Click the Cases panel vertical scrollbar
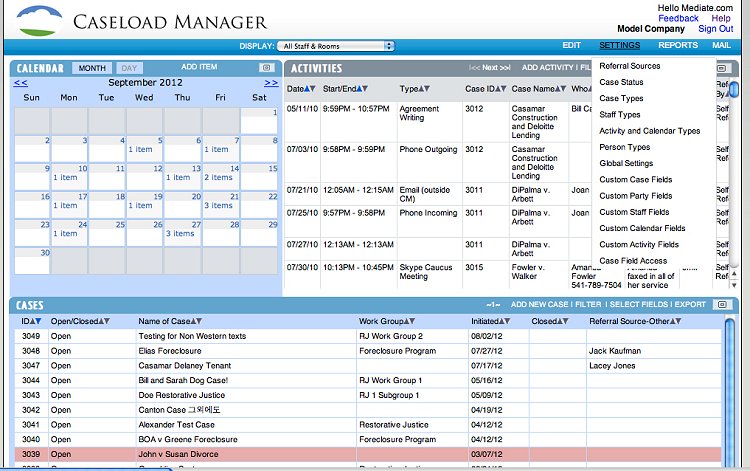The image size is (750, 471). coord(729,392)
